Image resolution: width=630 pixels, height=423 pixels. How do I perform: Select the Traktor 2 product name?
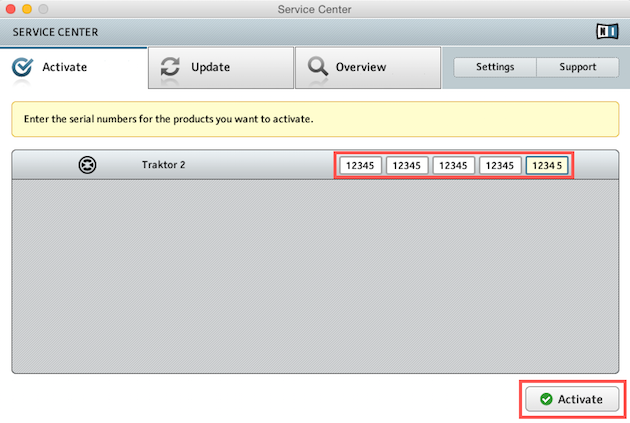[x=164, y=164]
